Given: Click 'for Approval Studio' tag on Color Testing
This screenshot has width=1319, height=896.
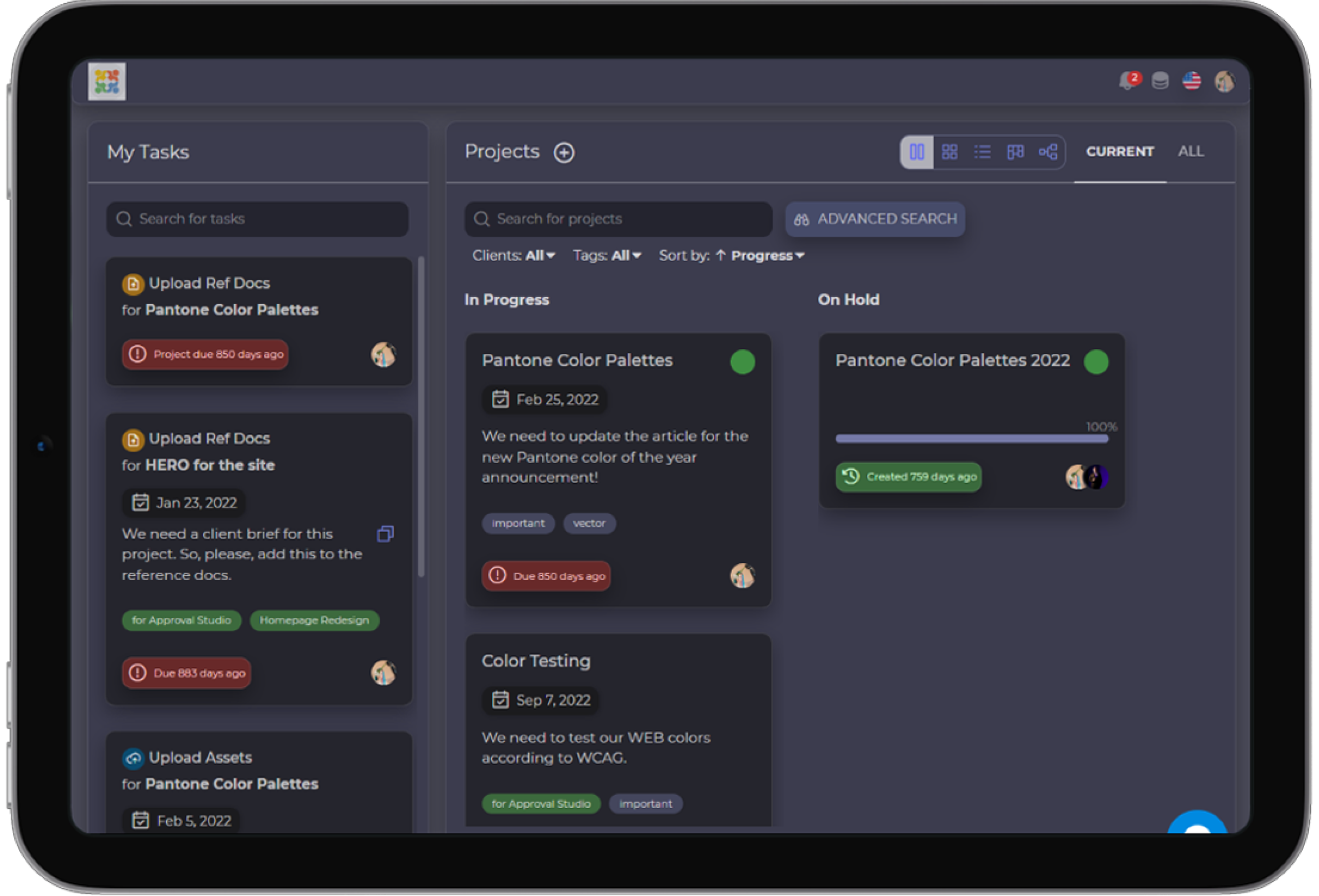Looking at the screenshot, I should point(541,804).
